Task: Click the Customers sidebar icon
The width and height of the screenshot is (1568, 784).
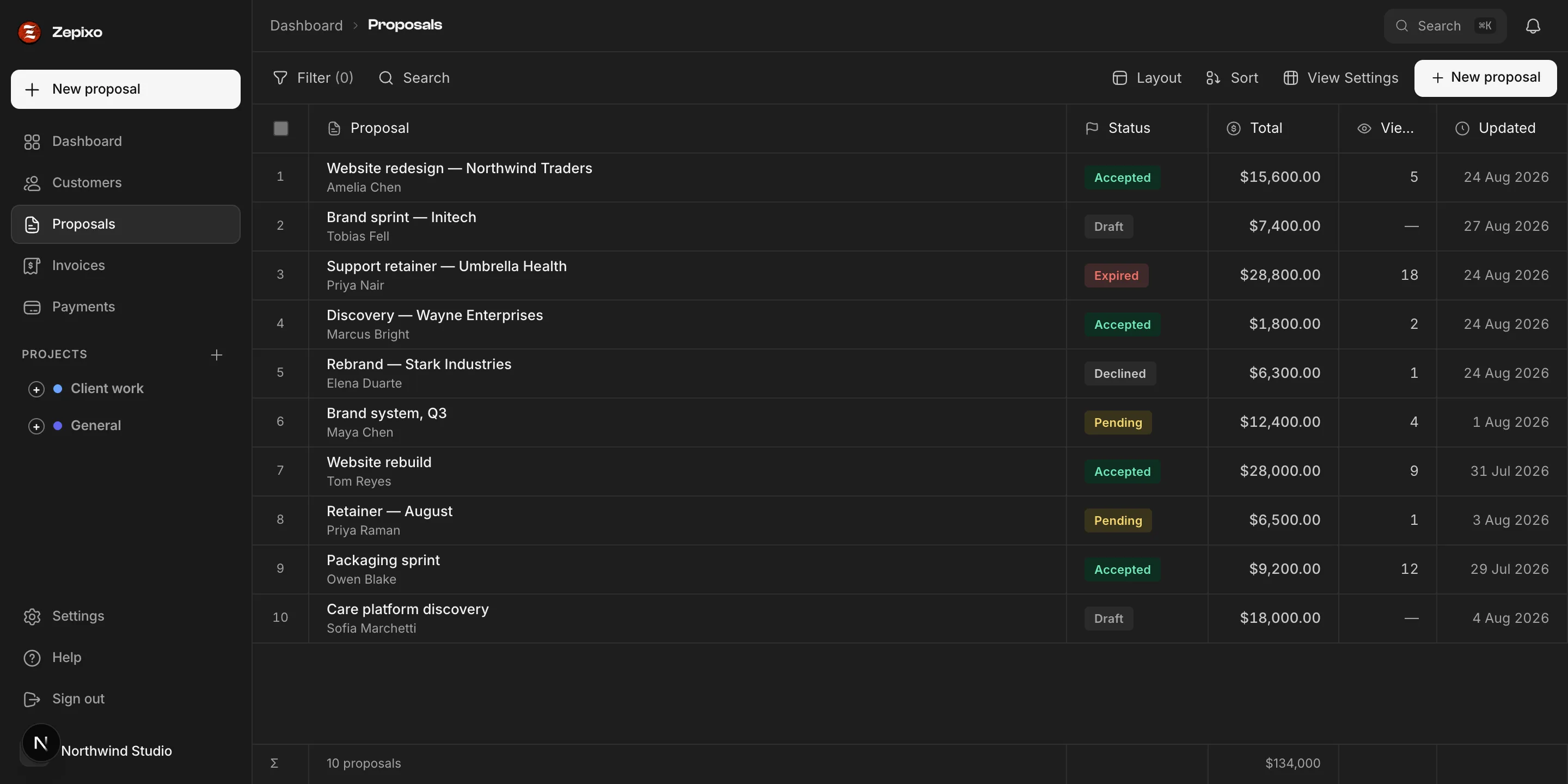Action: point(32,183)
